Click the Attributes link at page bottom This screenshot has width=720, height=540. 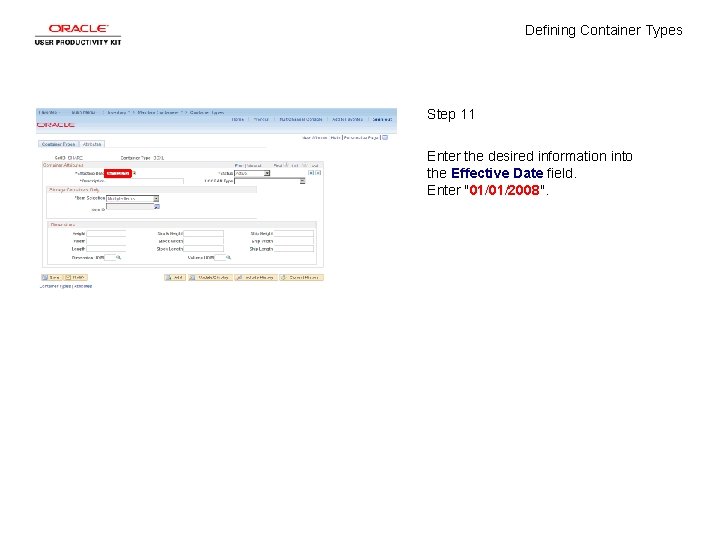[84, 286]
